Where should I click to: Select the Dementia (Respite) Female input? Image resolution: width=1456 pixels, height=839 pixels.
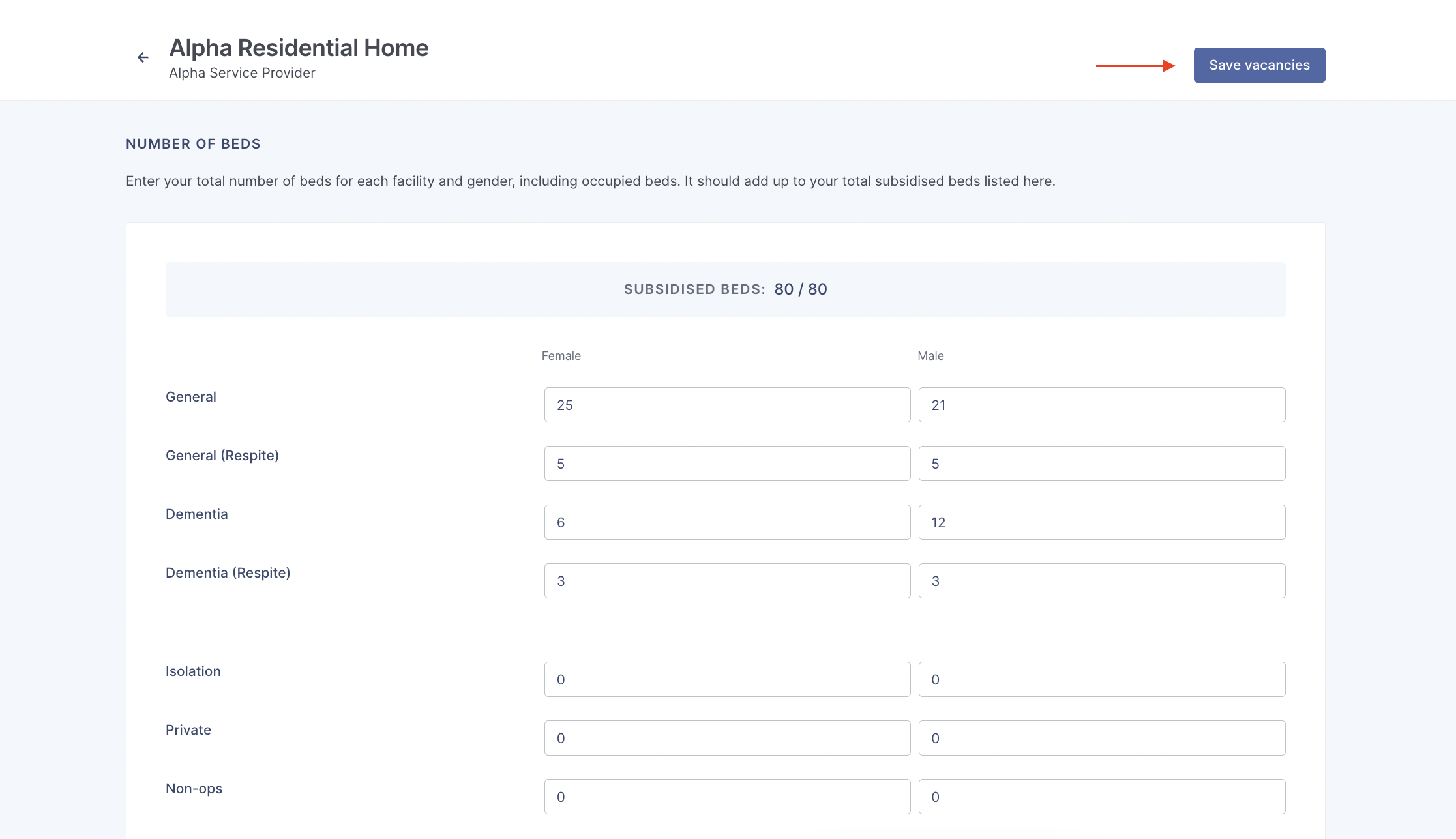727,581
